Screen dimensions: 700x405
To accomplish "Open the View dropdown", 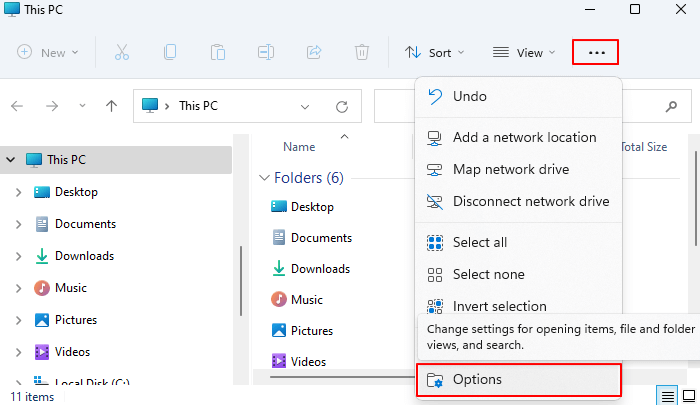I will [525, 52].
